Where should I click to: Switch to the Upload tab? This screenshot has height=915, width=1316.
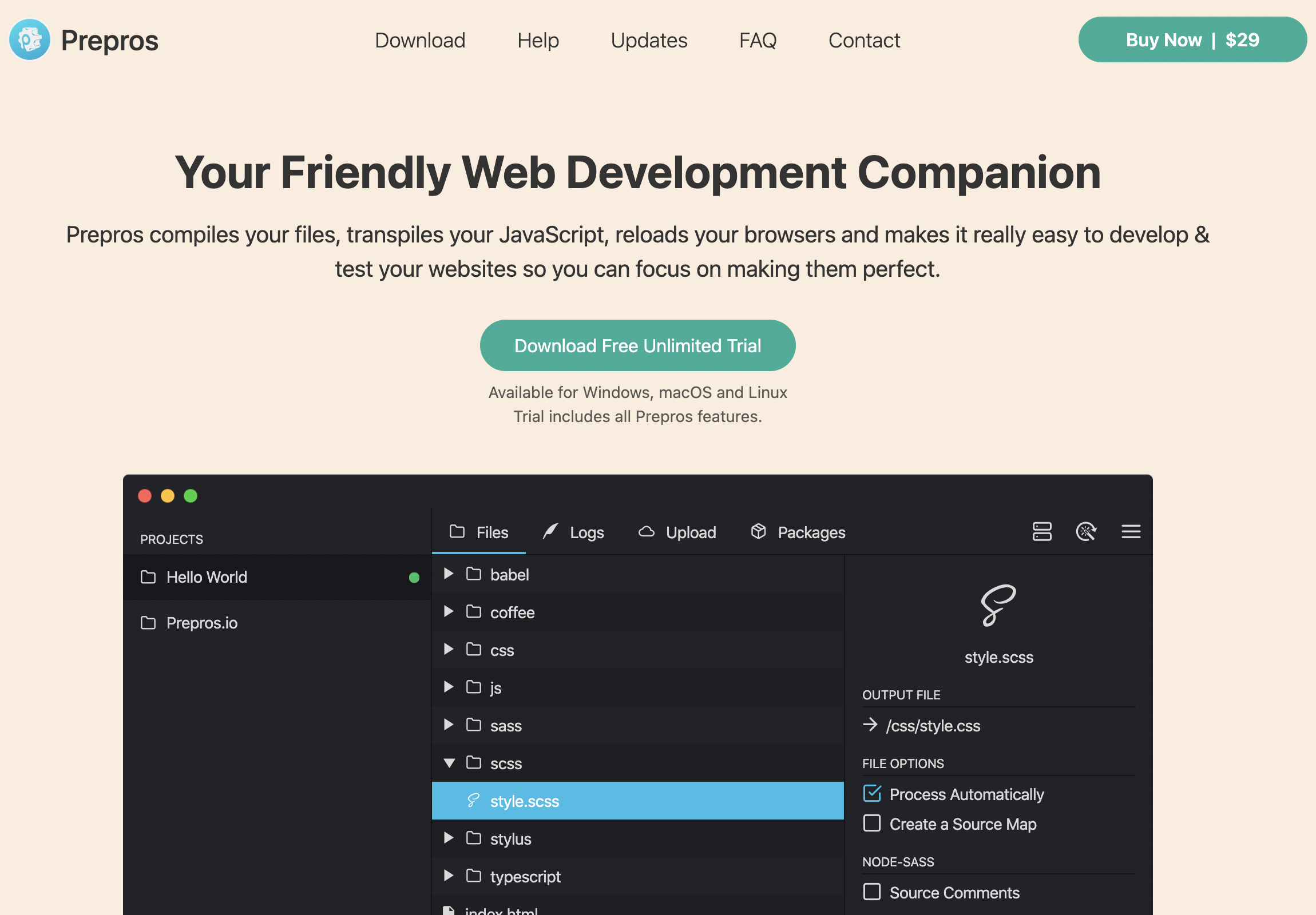(x=677, y=532)
